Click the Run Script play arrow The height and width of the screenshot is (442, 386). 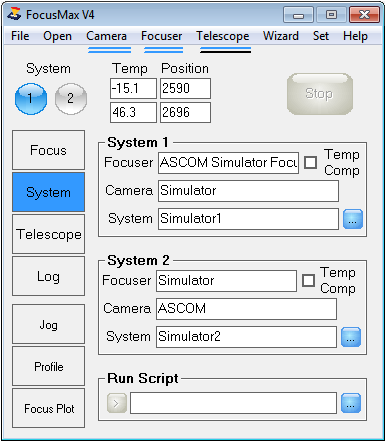(x=117, y=403)
